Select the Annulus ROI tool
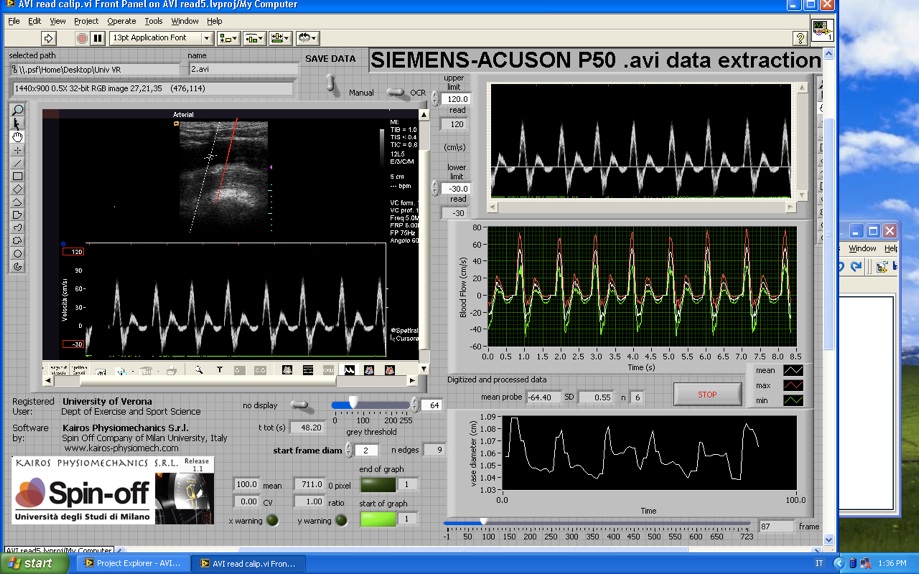 click(18, 266)
